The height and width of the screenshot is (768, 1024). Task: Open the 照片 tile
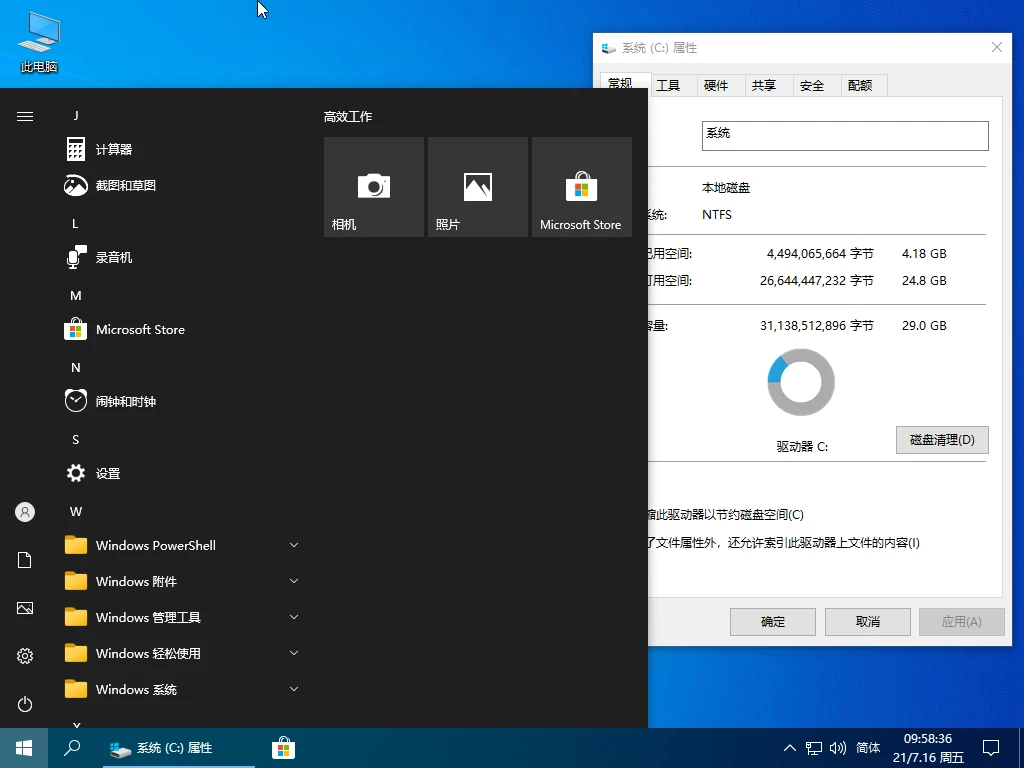pos(477,186)
